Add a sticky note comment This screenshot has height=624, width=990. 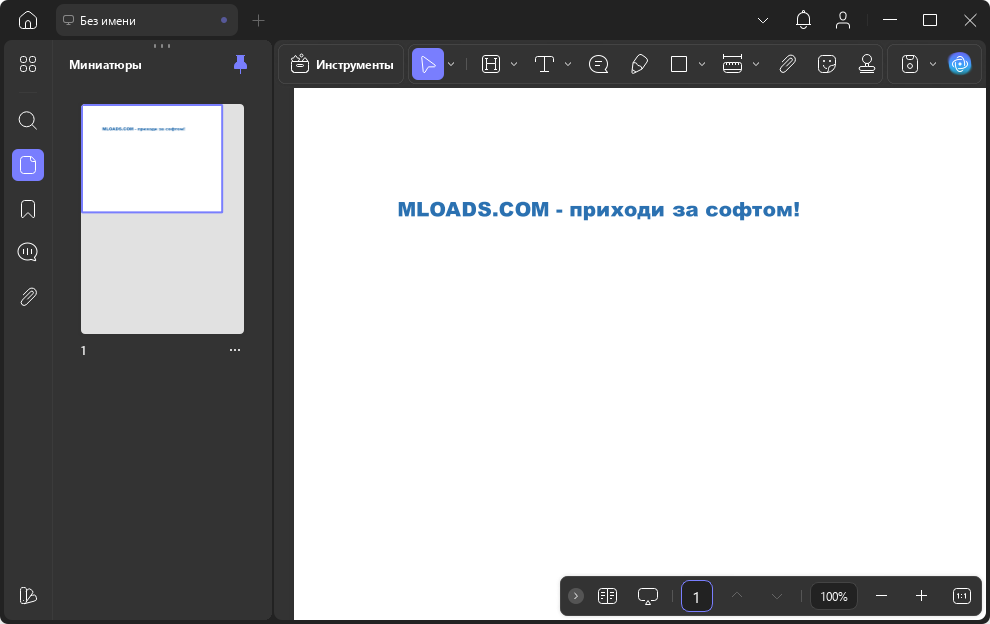click(599, 64)
